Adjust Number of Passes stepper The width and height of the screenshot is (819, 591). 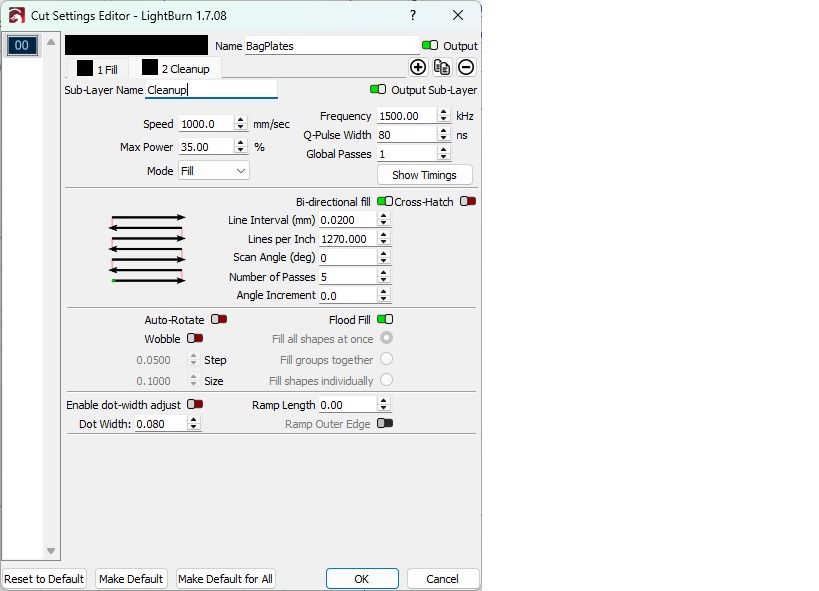pyautogui.click(x=383, y=276)
